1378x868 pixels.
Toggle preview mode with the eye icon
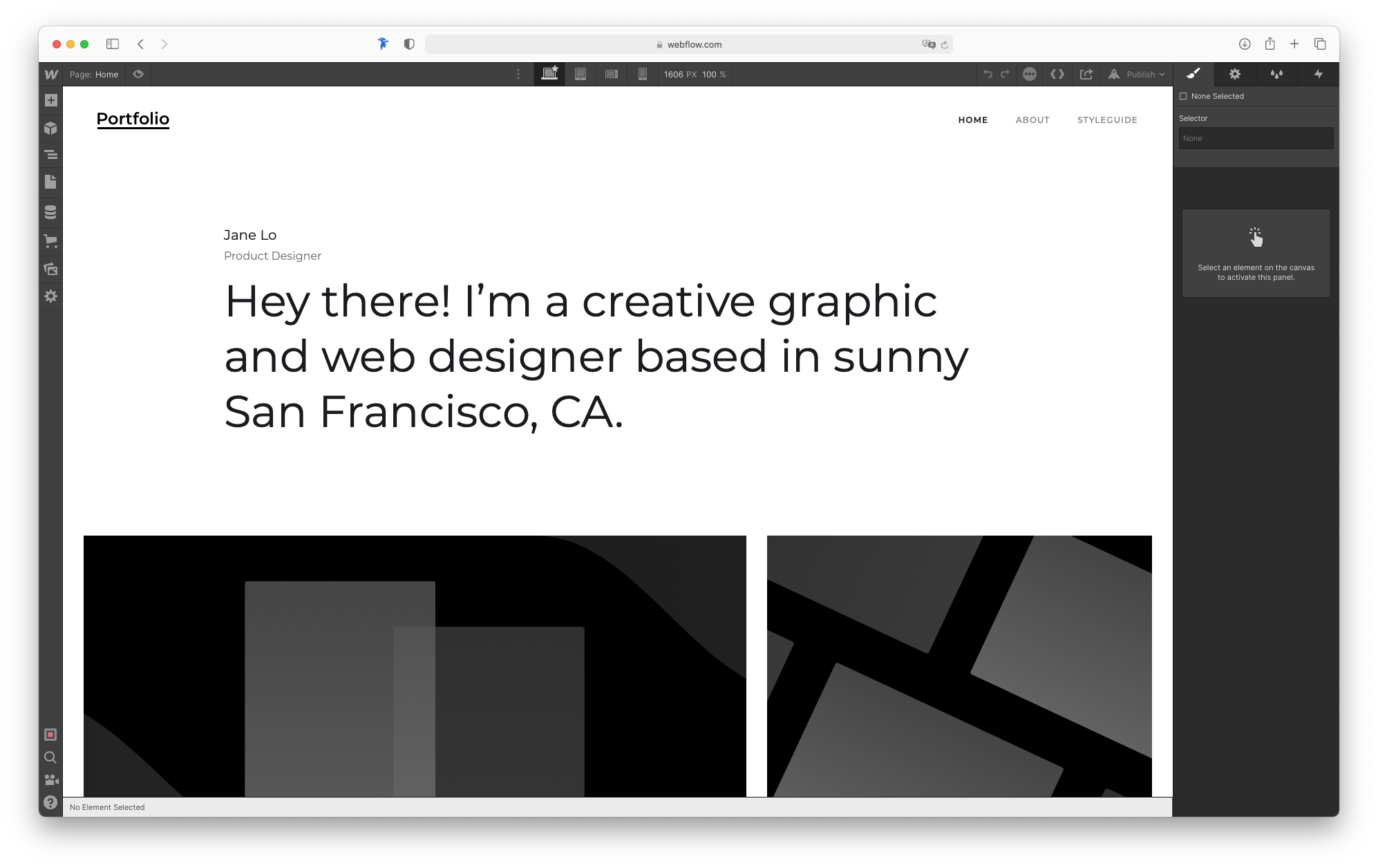[x=138, y=74]
